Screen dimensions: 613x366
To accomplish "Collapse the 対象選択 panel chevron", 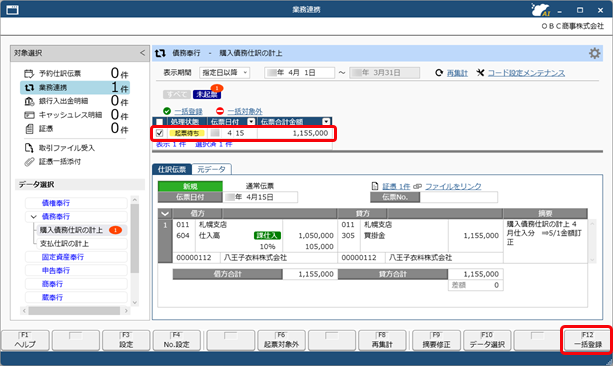I will pos(142,53).
